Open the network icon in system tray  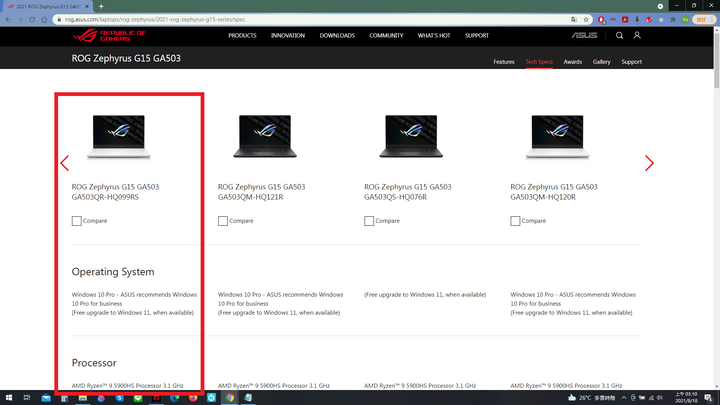click(x=651, y=398)
